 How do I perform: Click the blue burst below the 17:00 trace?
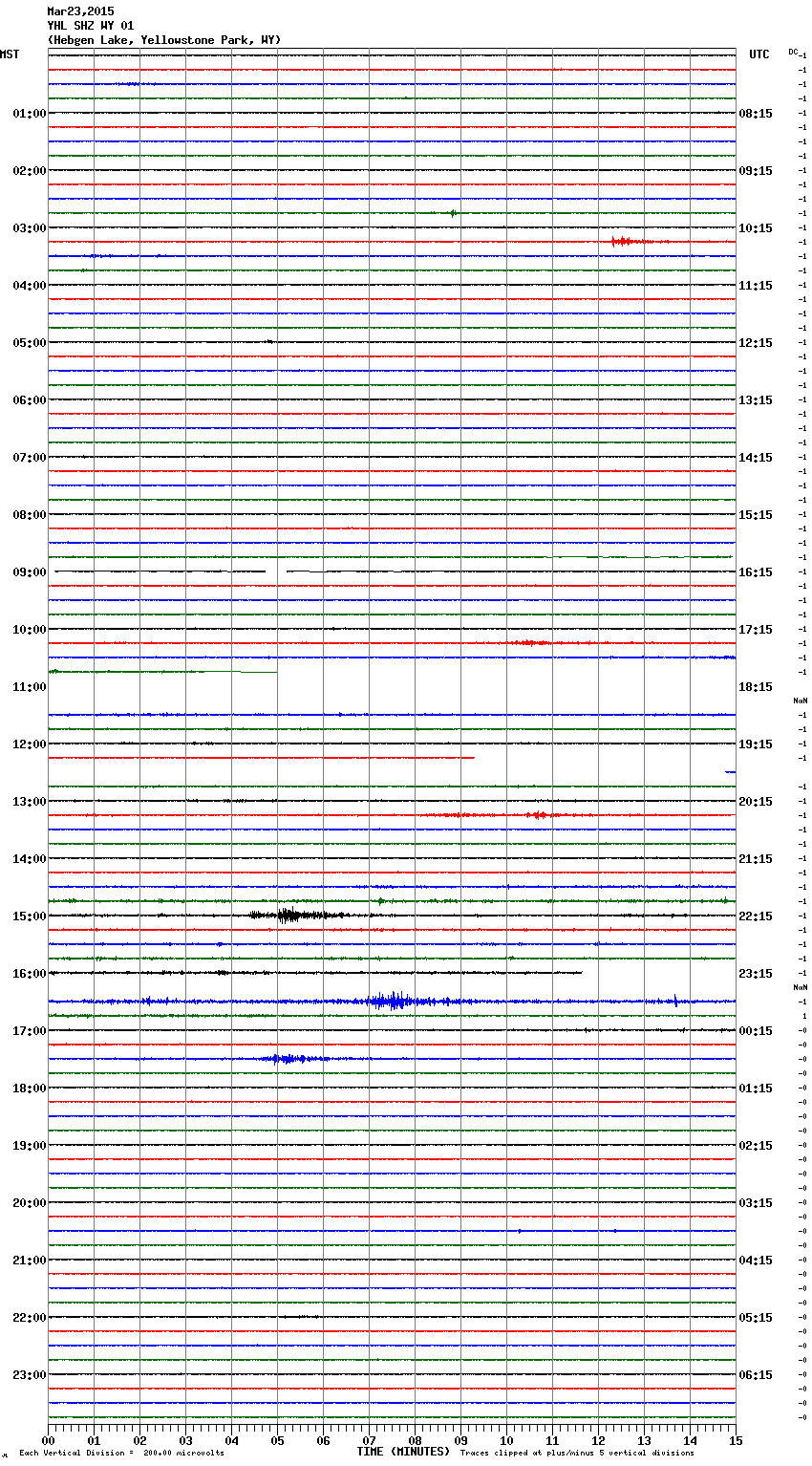pos(288,1059)
